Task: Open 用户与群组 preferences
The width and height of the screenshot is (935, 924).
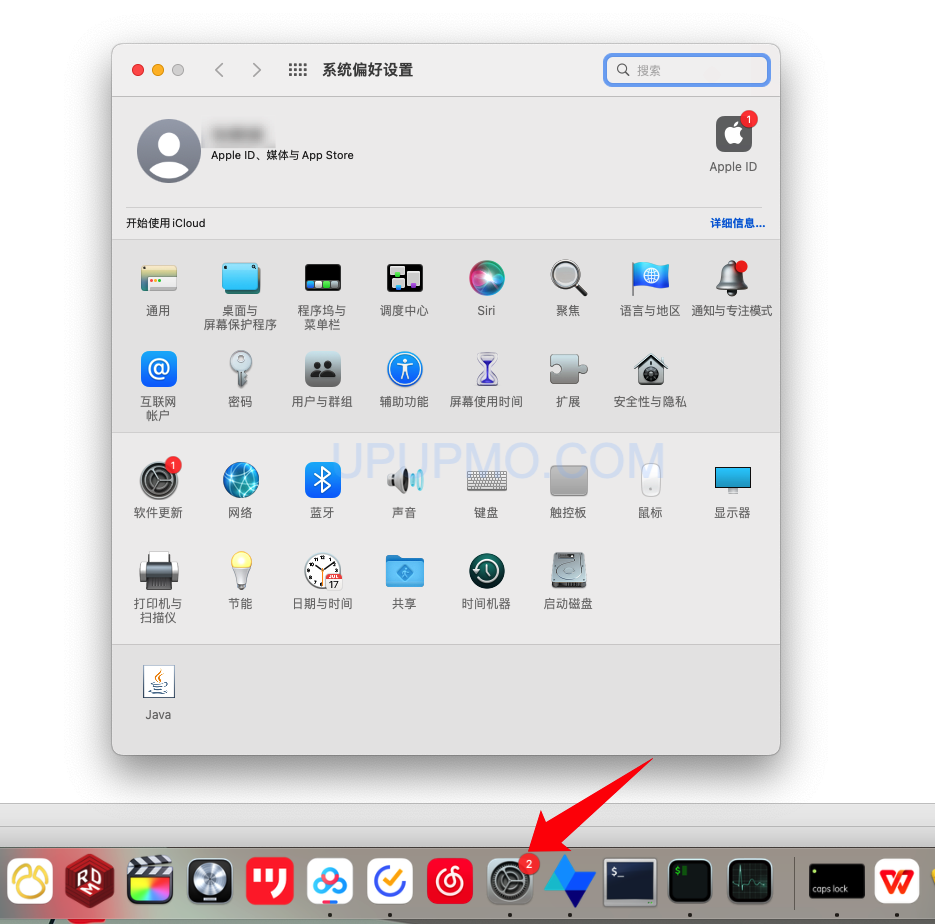Action: point(323,369)
